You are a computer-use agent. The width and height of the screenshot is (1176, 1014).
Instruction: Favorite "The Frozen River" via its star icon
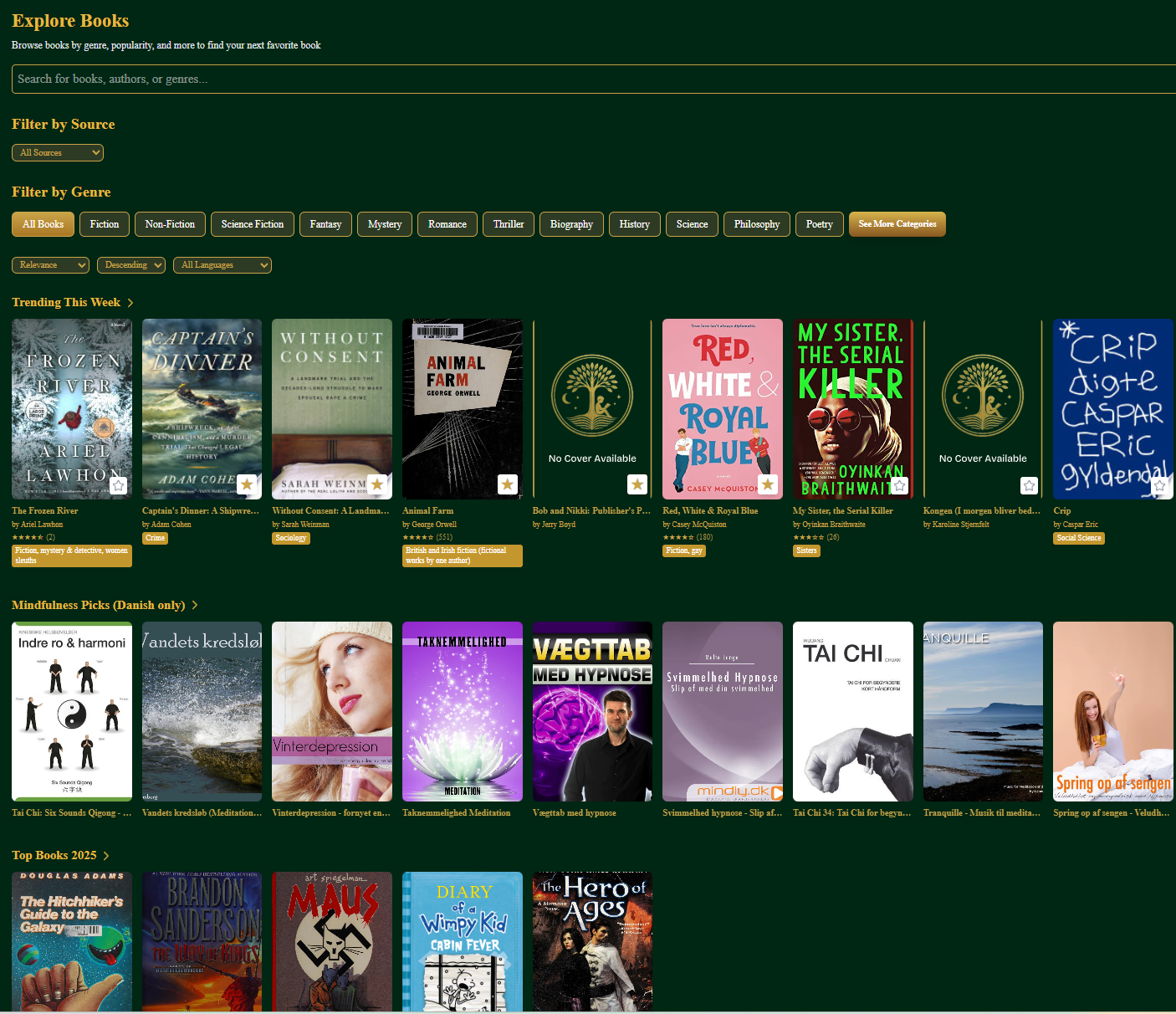tap(118, 484)
